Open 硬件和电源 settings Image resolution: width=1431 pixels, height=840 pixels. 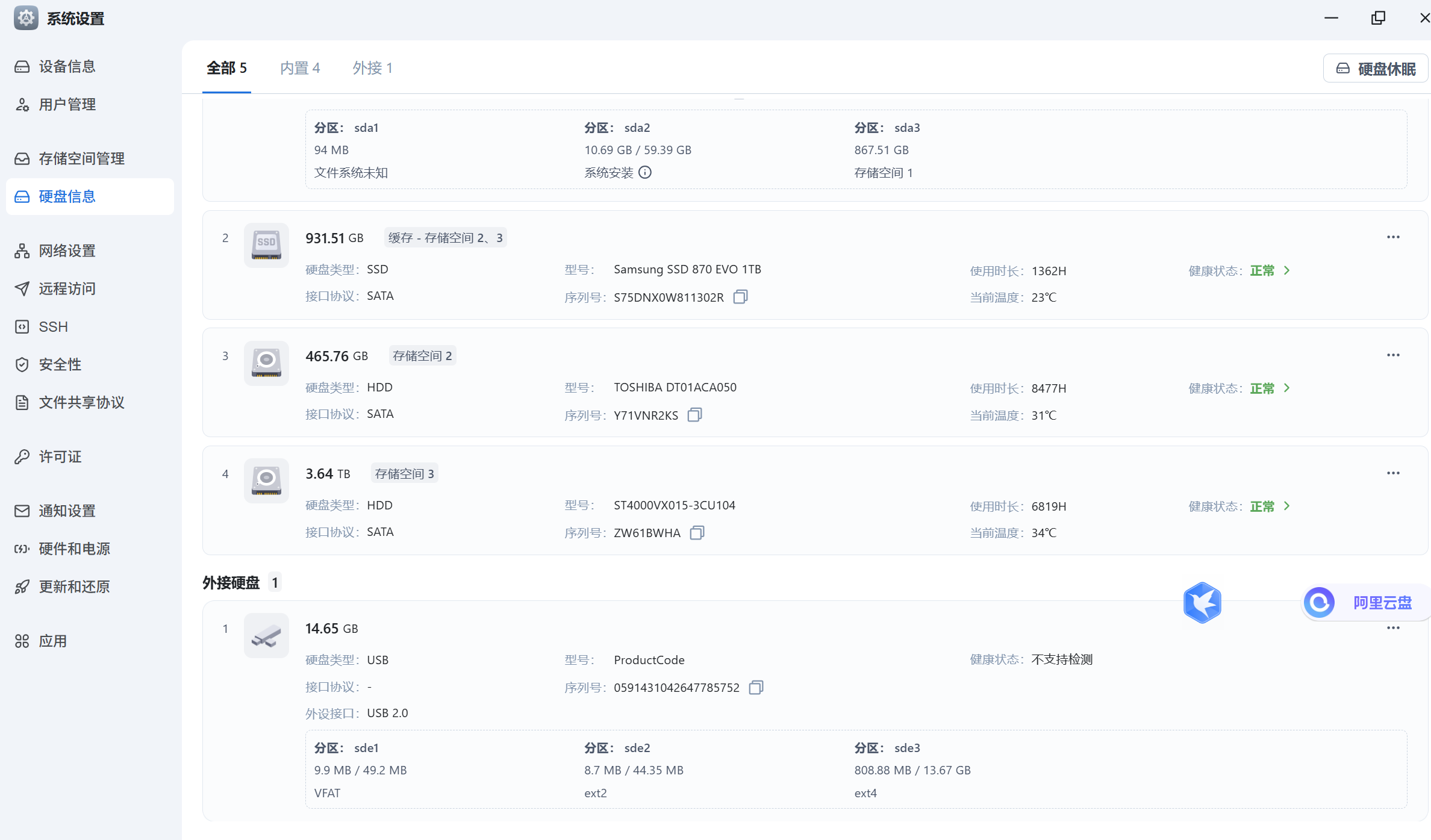point(74,549)
